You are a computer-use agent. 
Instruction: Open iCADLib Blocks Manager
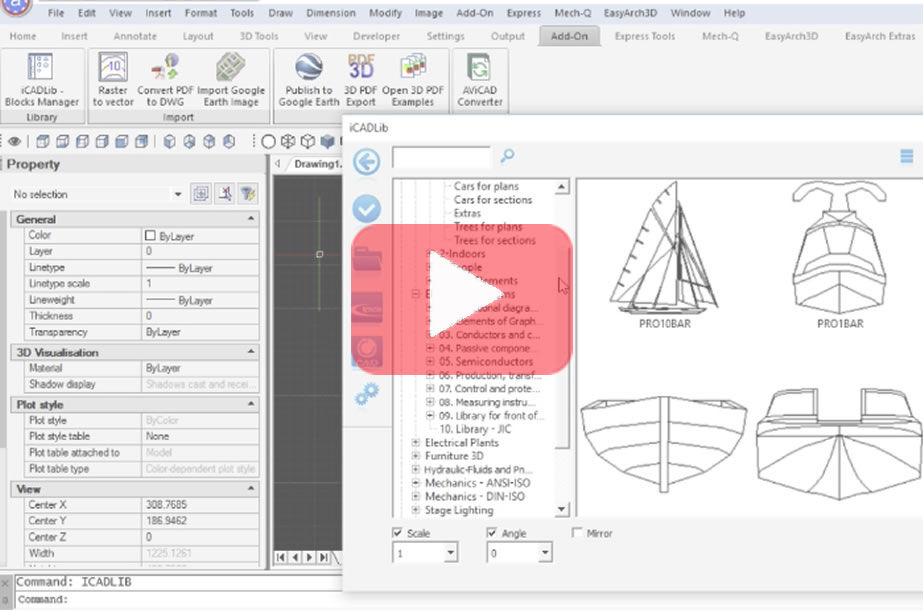[41, 80]
